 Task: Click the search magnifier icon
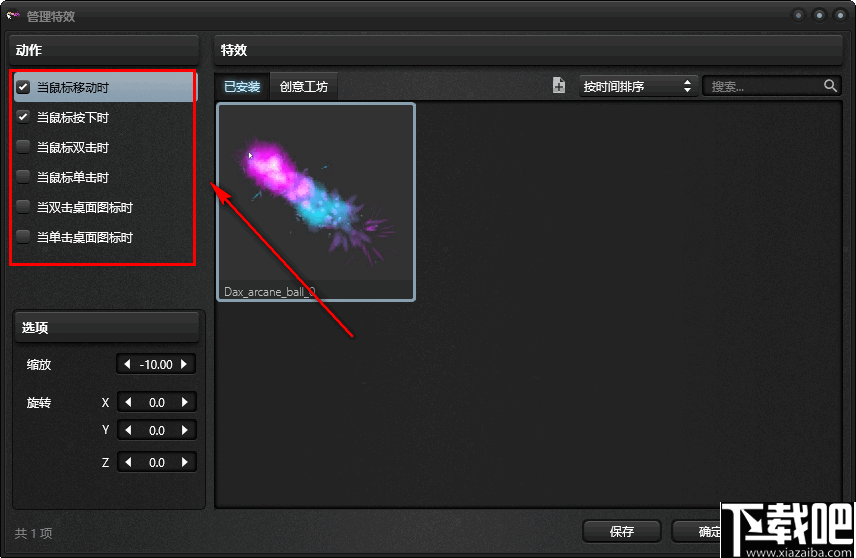coord(830,86)
